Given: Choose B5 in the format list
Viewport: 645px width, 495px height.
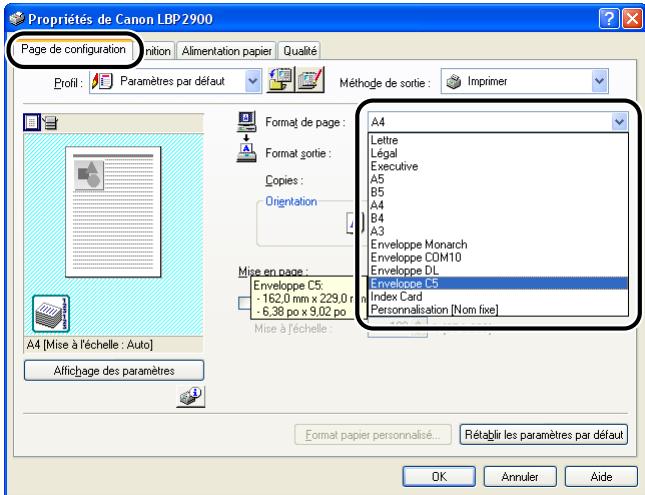Looking at the screenshot, I should 498,192.
